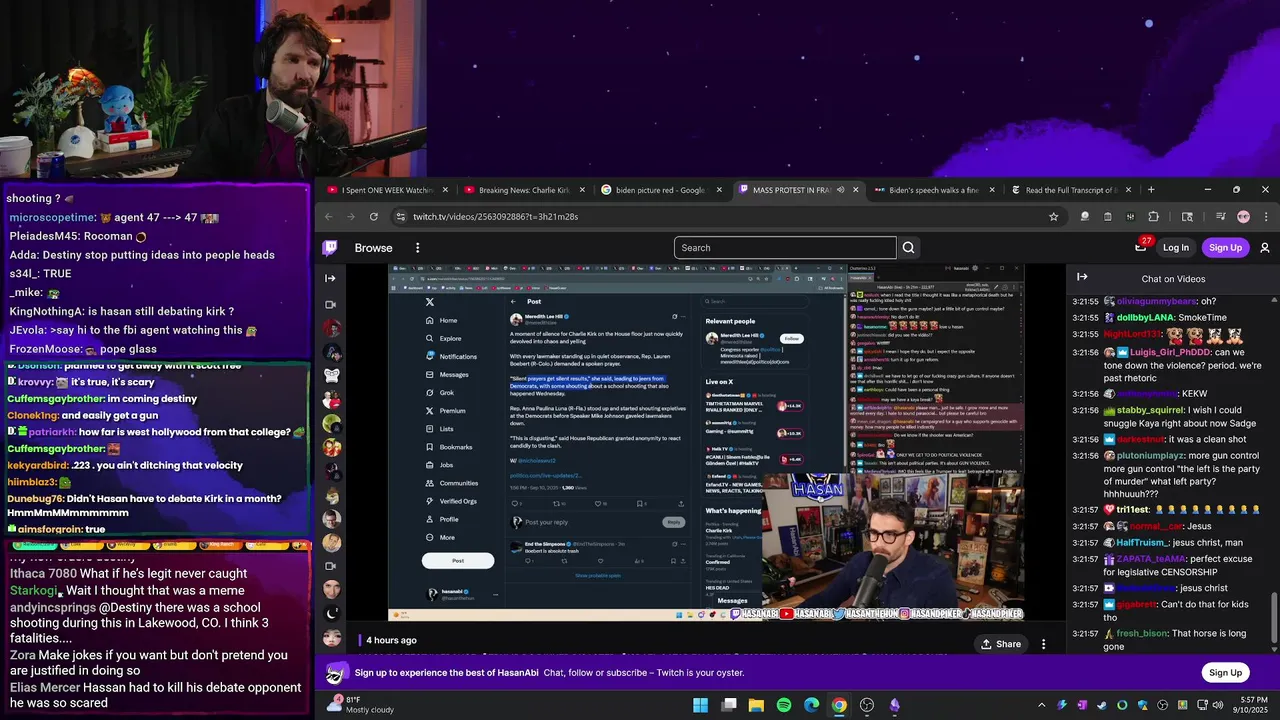Viewport: 1280px width, 720px height.
Task: Open the user profile icon menu on Twitch
Action: (1265, 248)
